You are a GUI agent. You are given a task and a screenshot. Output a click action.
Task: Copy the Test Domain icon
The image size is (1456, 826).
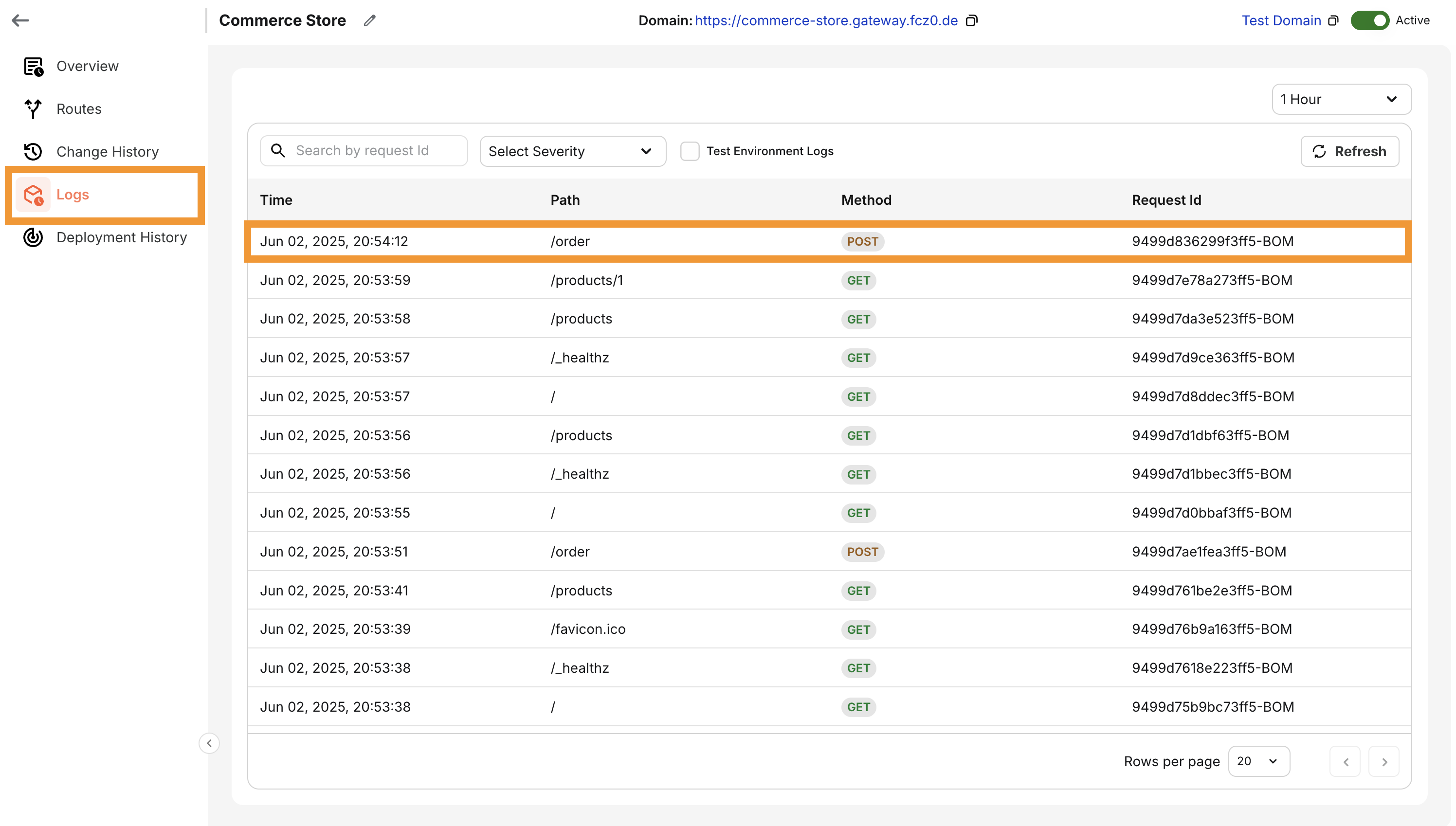coord(1333,20)
